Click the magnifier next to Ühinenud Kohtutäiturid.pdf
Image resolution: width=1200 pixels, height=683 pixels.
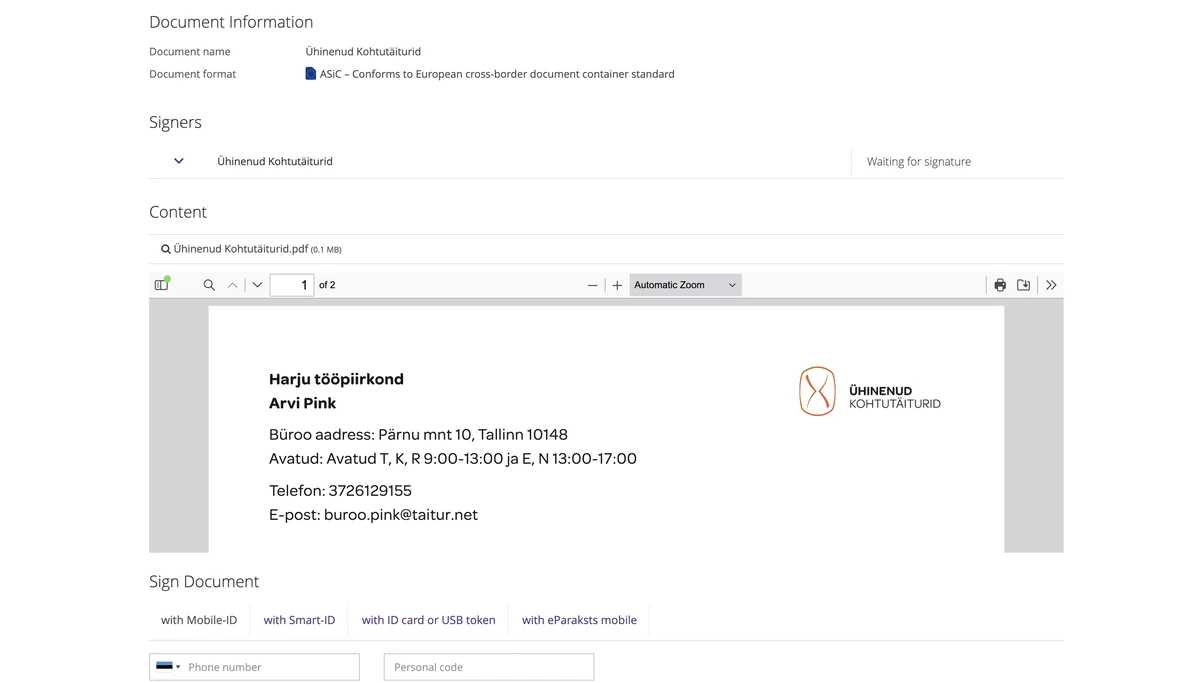click(x=166, y=249)
